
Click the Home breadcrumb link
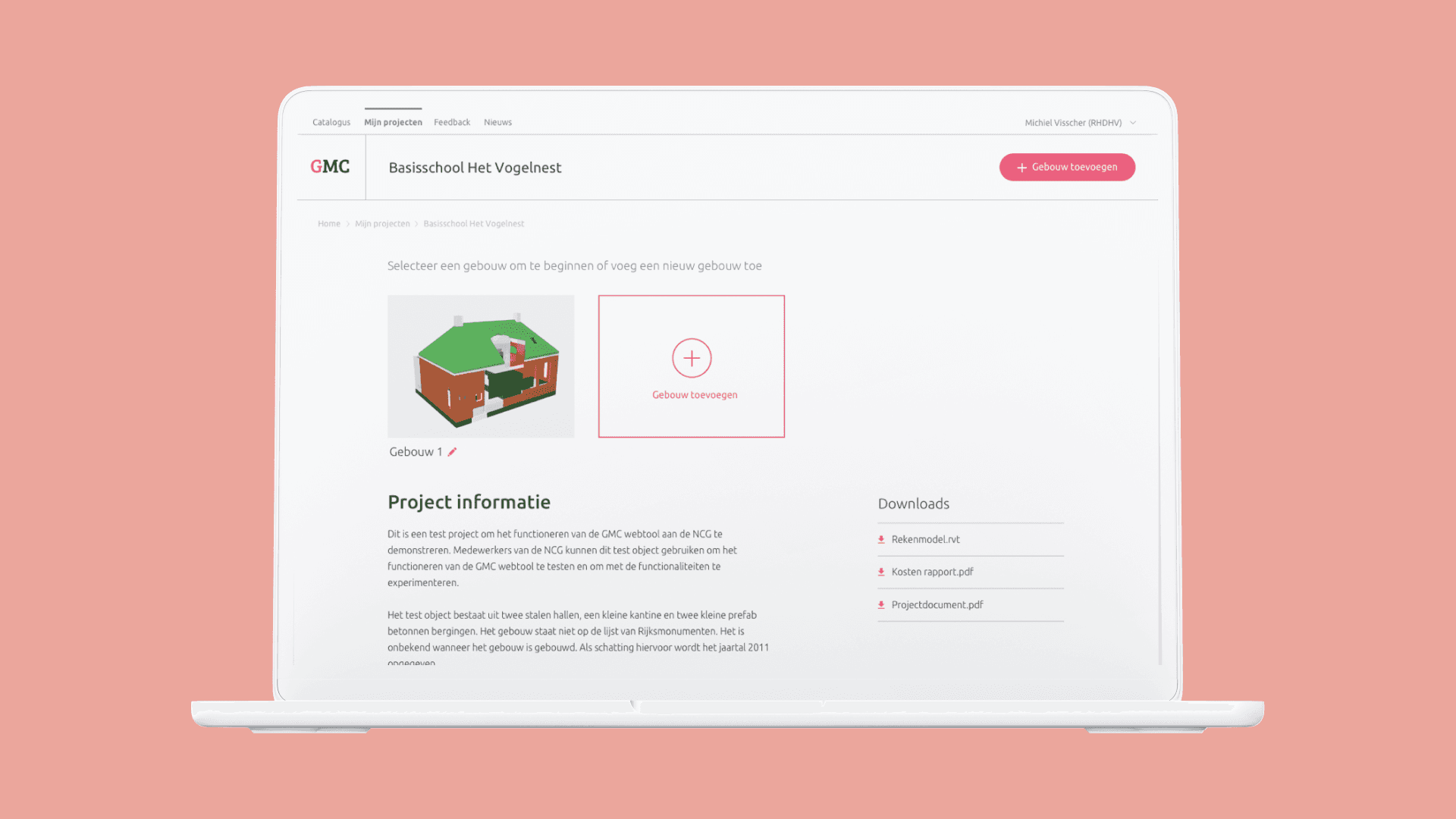click(x=329, y=224)
